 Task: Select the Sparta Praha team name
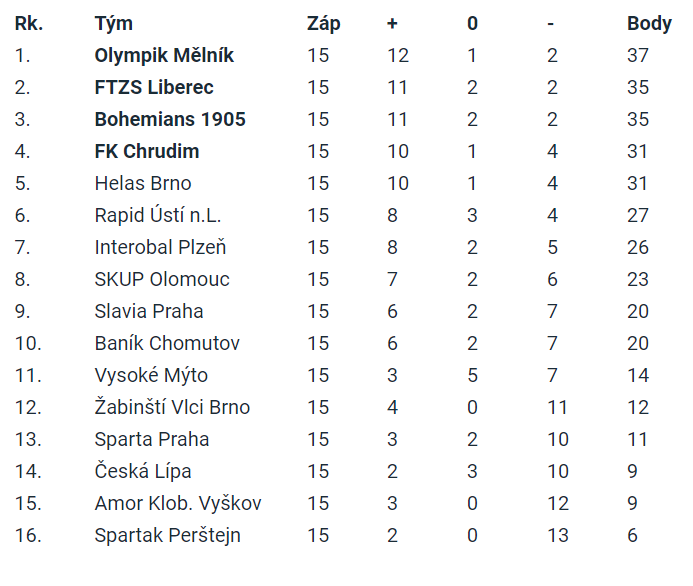[152, 440]
